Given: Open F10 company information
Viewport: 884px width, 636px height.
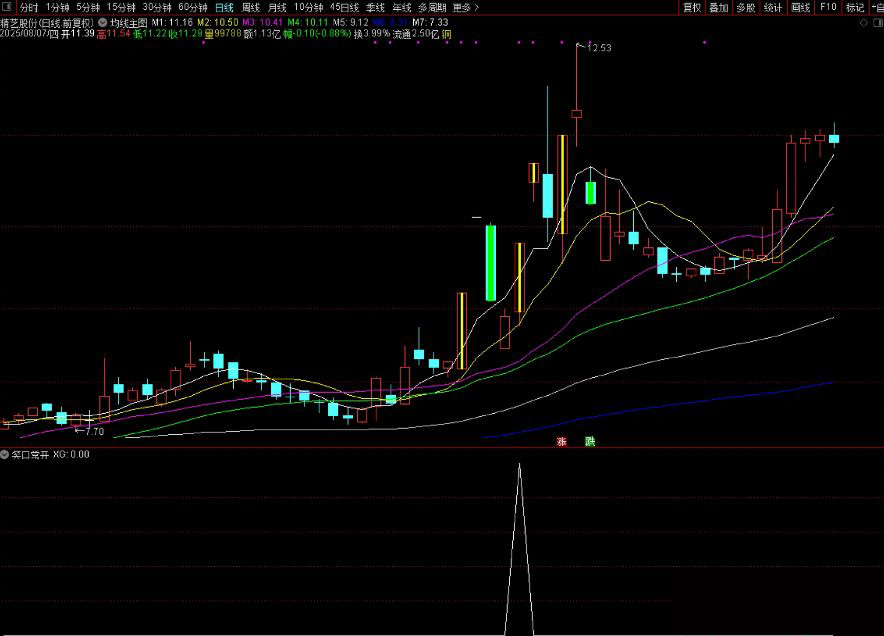Looking at the screenshot, I should click(x=828, y=7).
